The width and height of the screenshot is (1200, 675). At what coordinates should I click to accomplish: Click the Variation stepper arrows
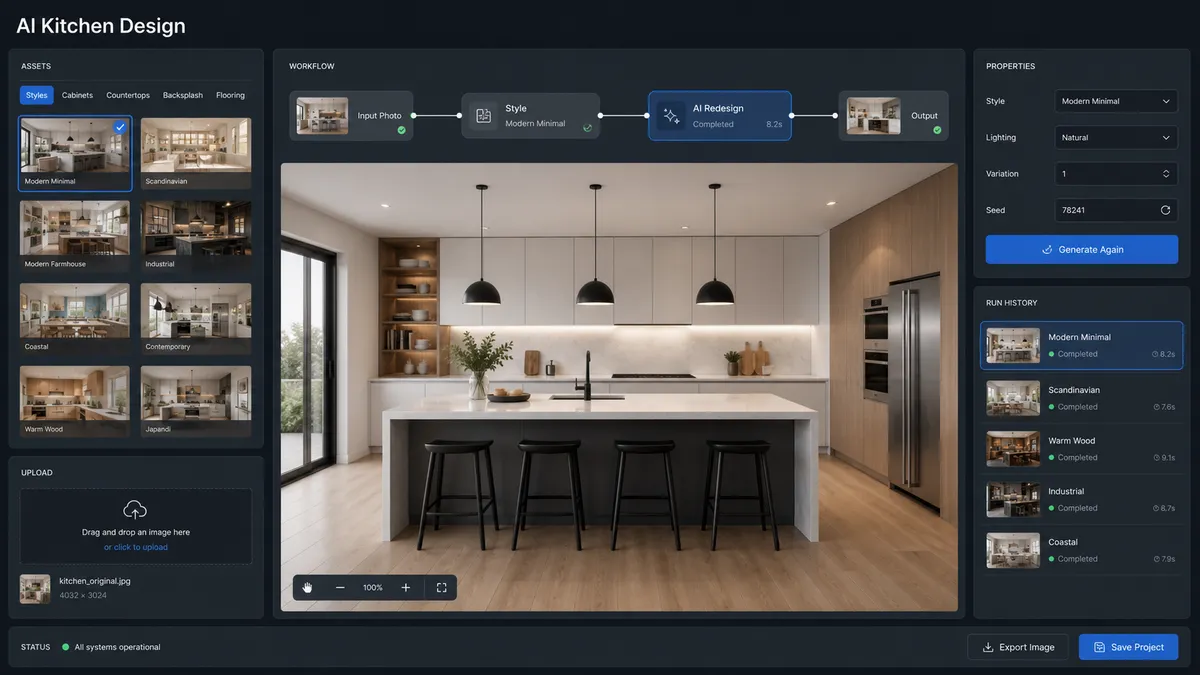click(x=1166, y=174)
